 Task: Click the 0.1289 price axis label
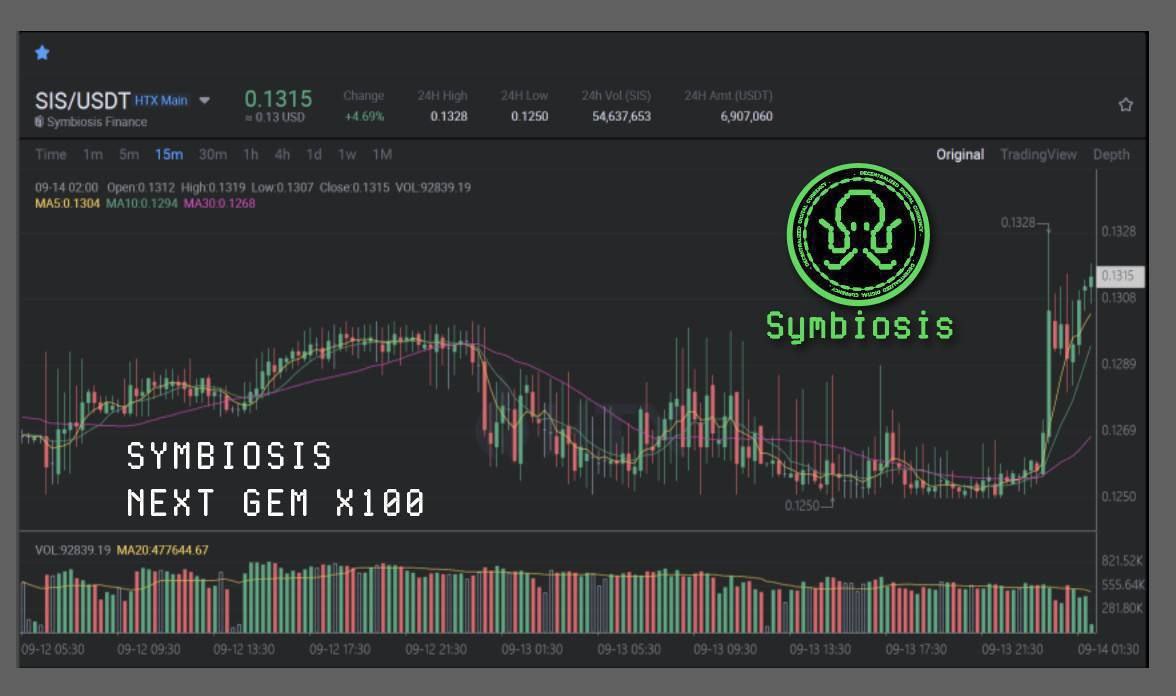pyautogui.click(x=1118, y=364)
